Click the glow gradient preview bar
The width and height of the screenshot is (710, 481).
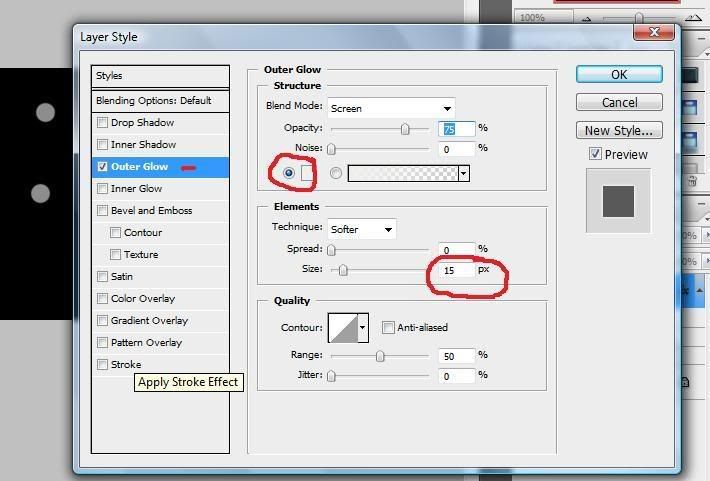click(x=403, y=173)
